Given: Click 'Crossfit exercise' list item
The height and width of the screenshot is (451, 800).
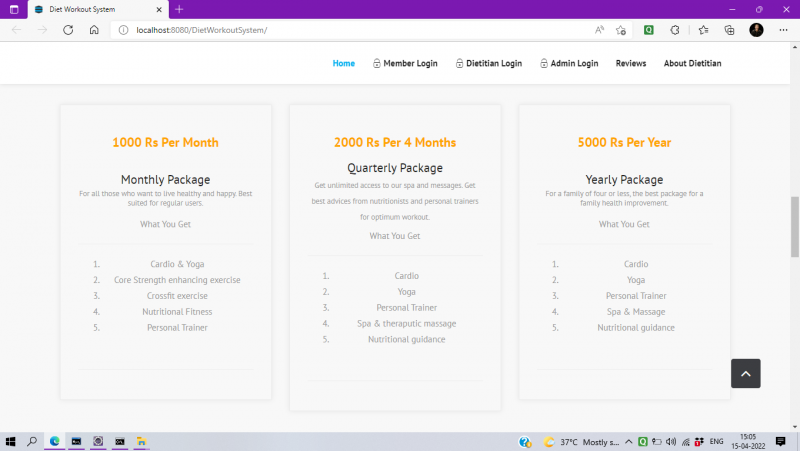Looking at the screenshot, I should 177,296.
